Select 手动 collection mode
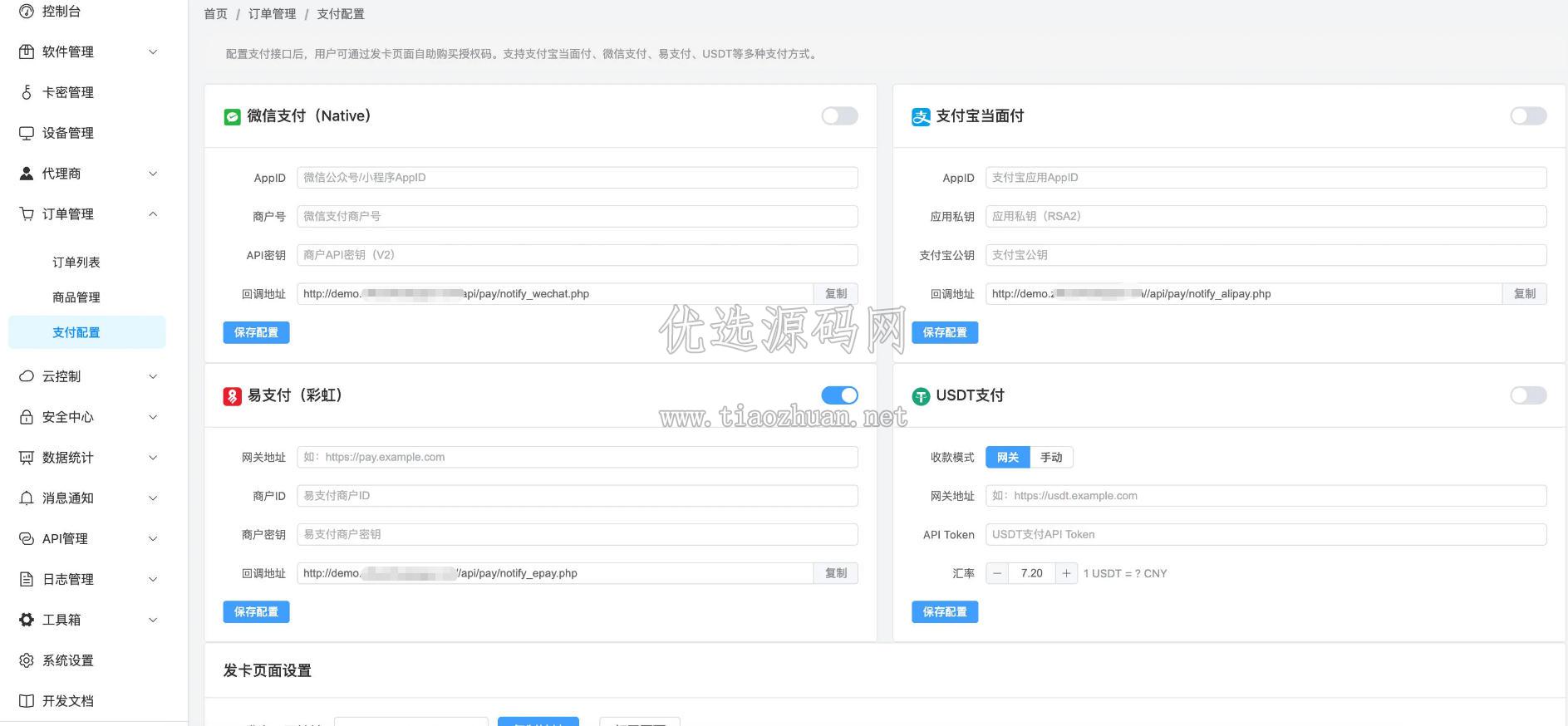Screen dimensions: 1568x726 1051,457
